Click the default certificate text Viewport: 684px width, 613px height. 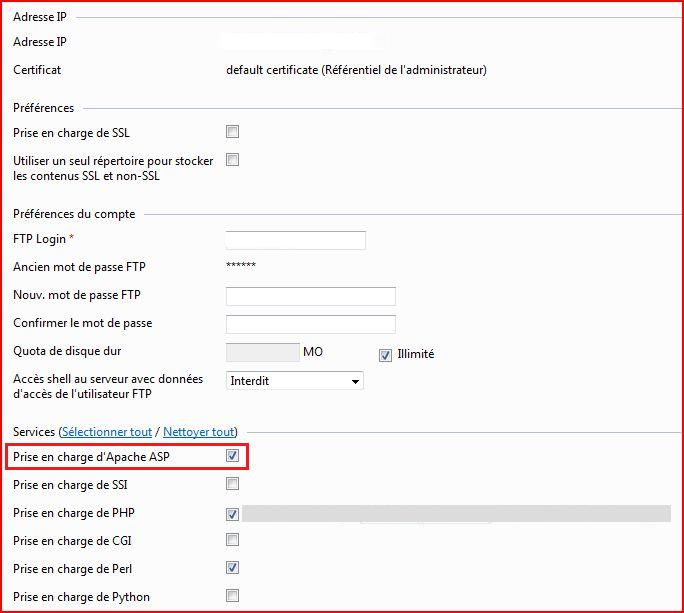click(356, 70)
